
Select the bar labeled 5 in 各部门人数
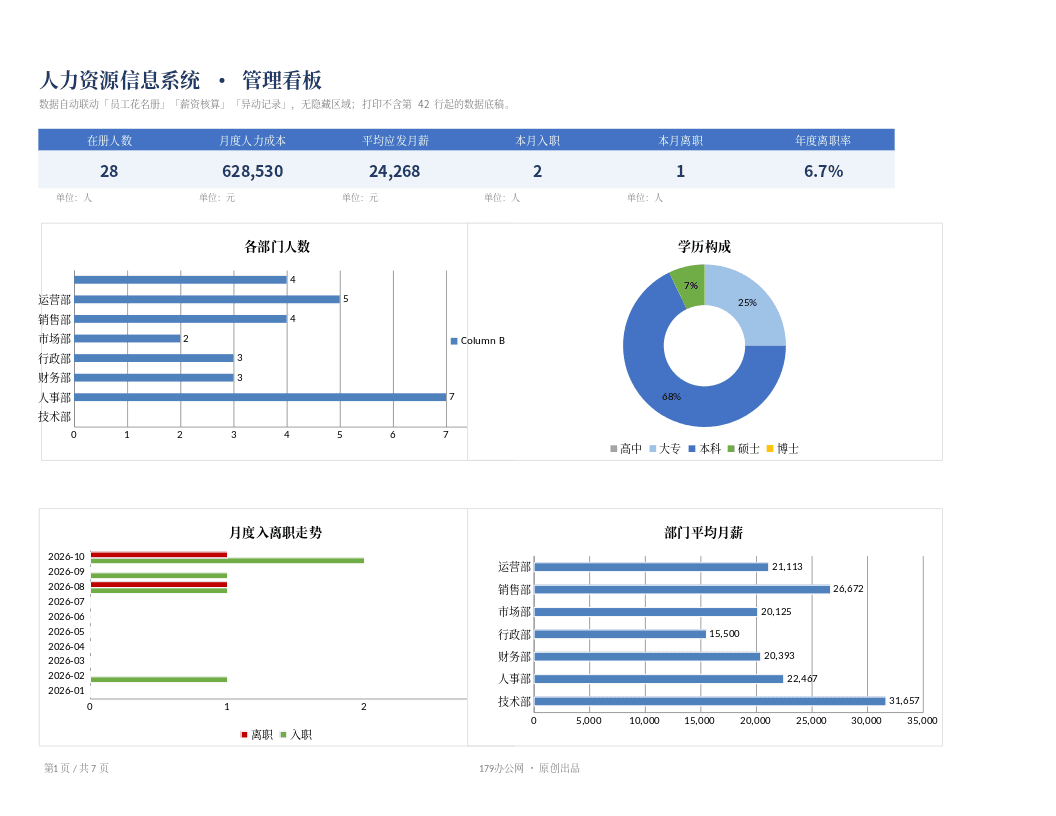[207, 299]
